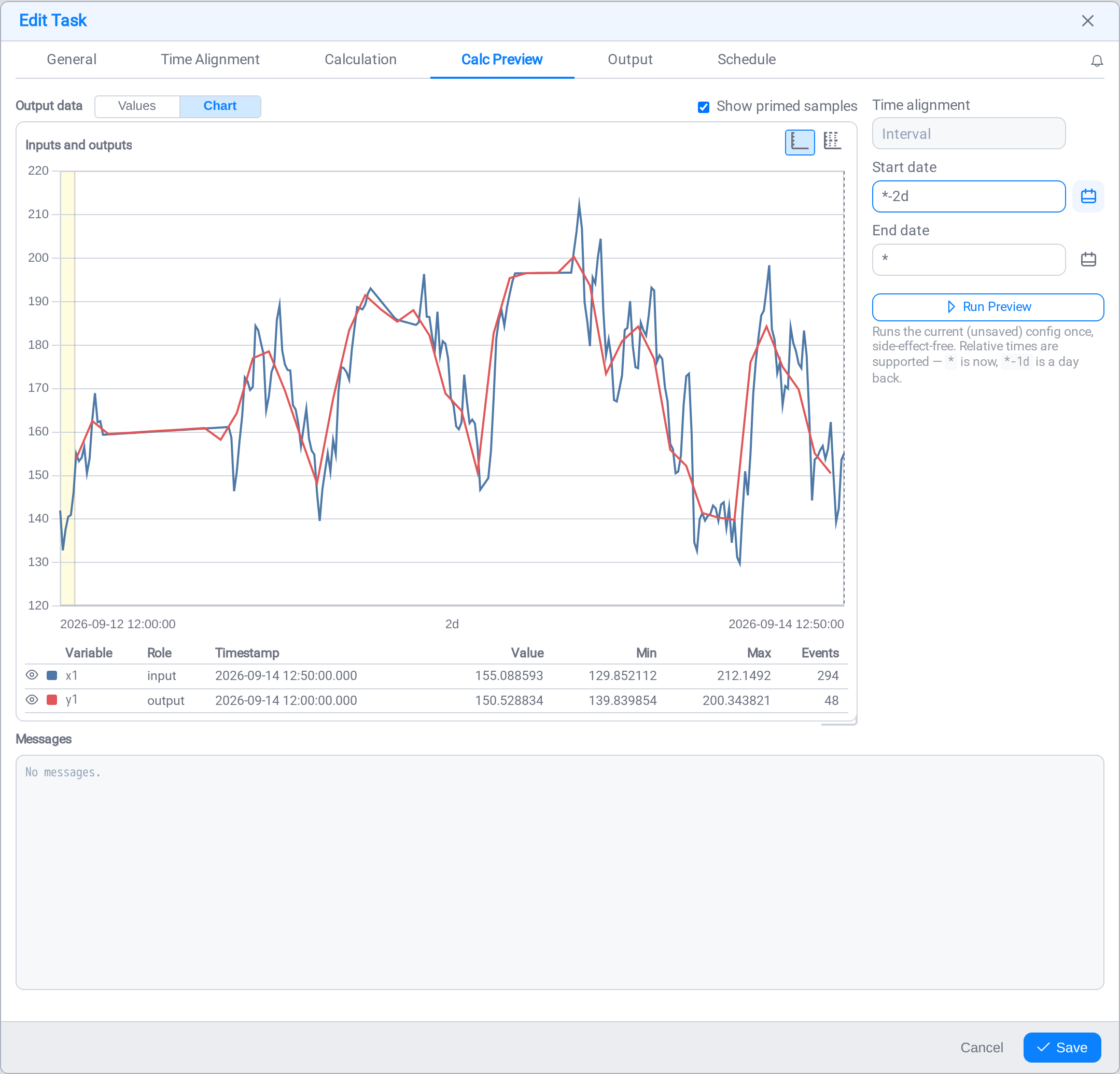Click Run Preview button
The image size is (1120, 1074).
[x=987, y=307]
